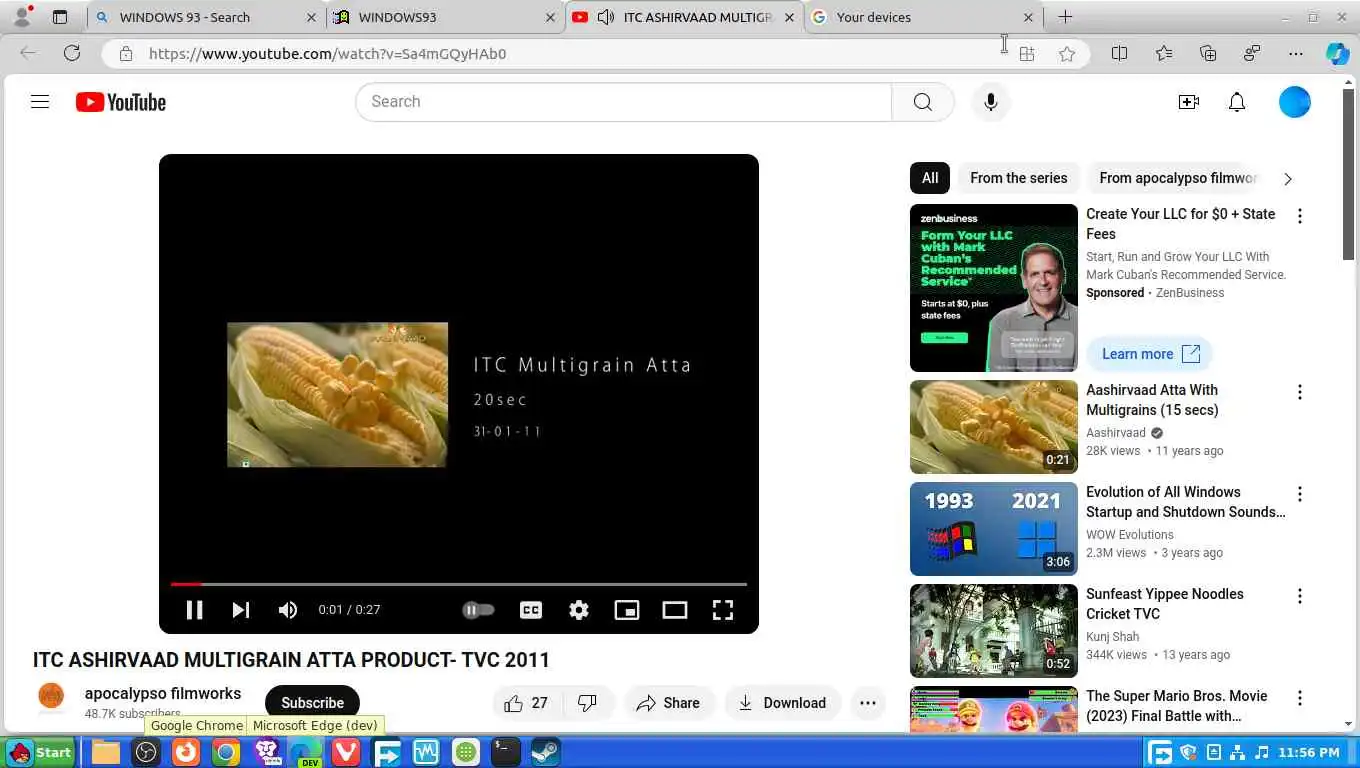Open the YouTube account avatar menu
Viewport: 1360px width, 768px height.
tap(1294, 102)
